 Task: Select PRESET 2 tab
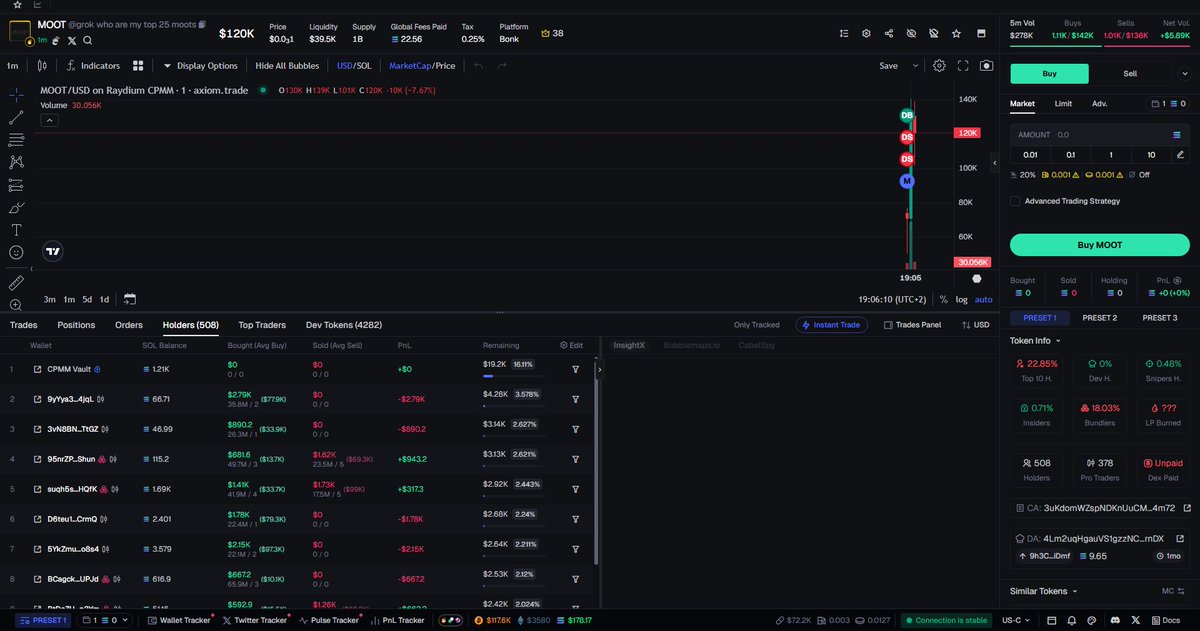(x=1100, y=318)
